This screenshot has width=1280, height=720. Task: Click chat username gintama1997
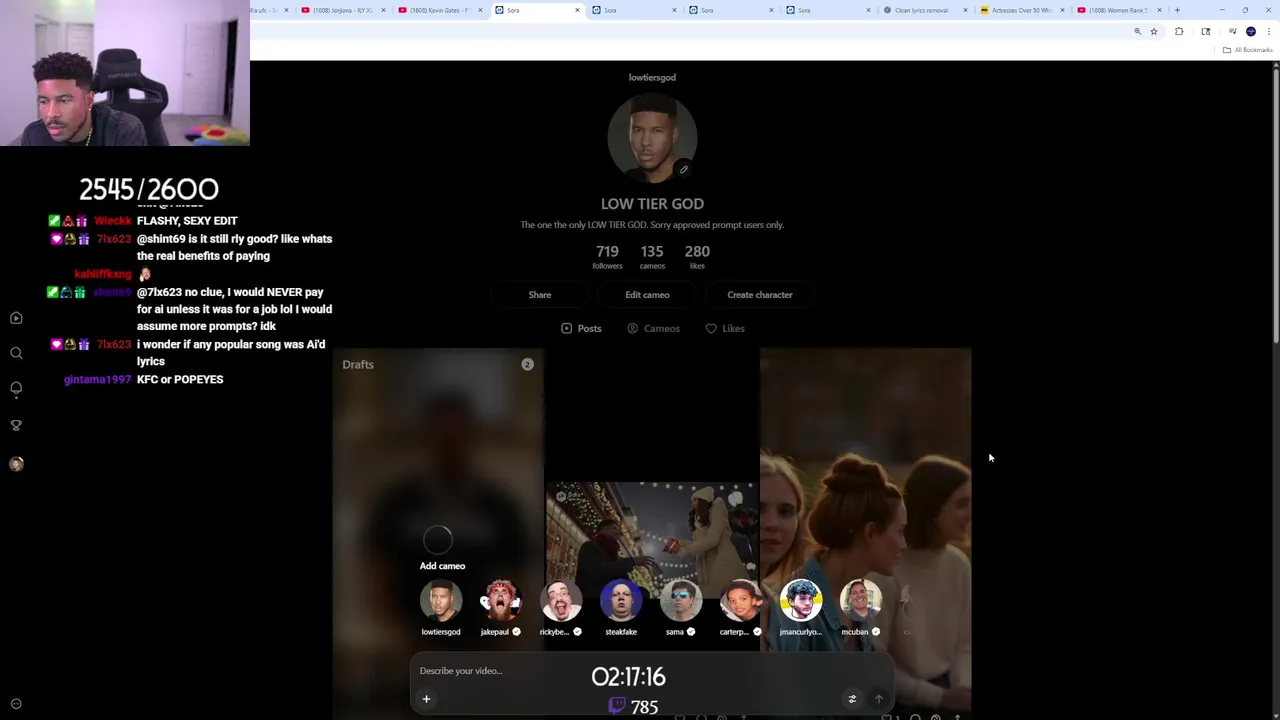pos(97,379)
